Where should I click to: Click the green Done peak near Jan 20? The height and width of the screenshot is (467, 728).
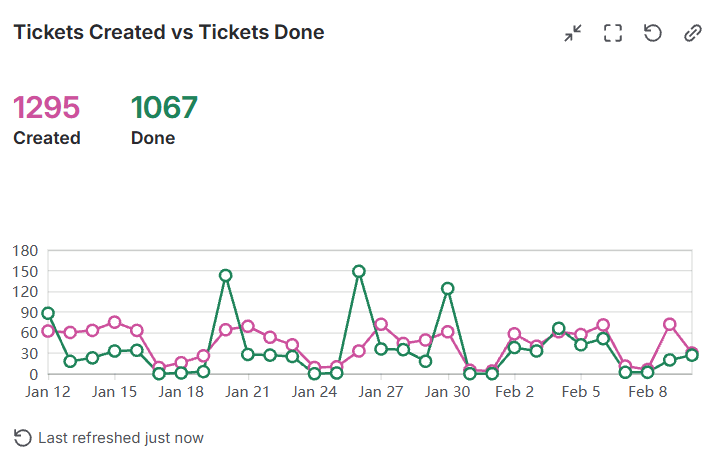226,275
